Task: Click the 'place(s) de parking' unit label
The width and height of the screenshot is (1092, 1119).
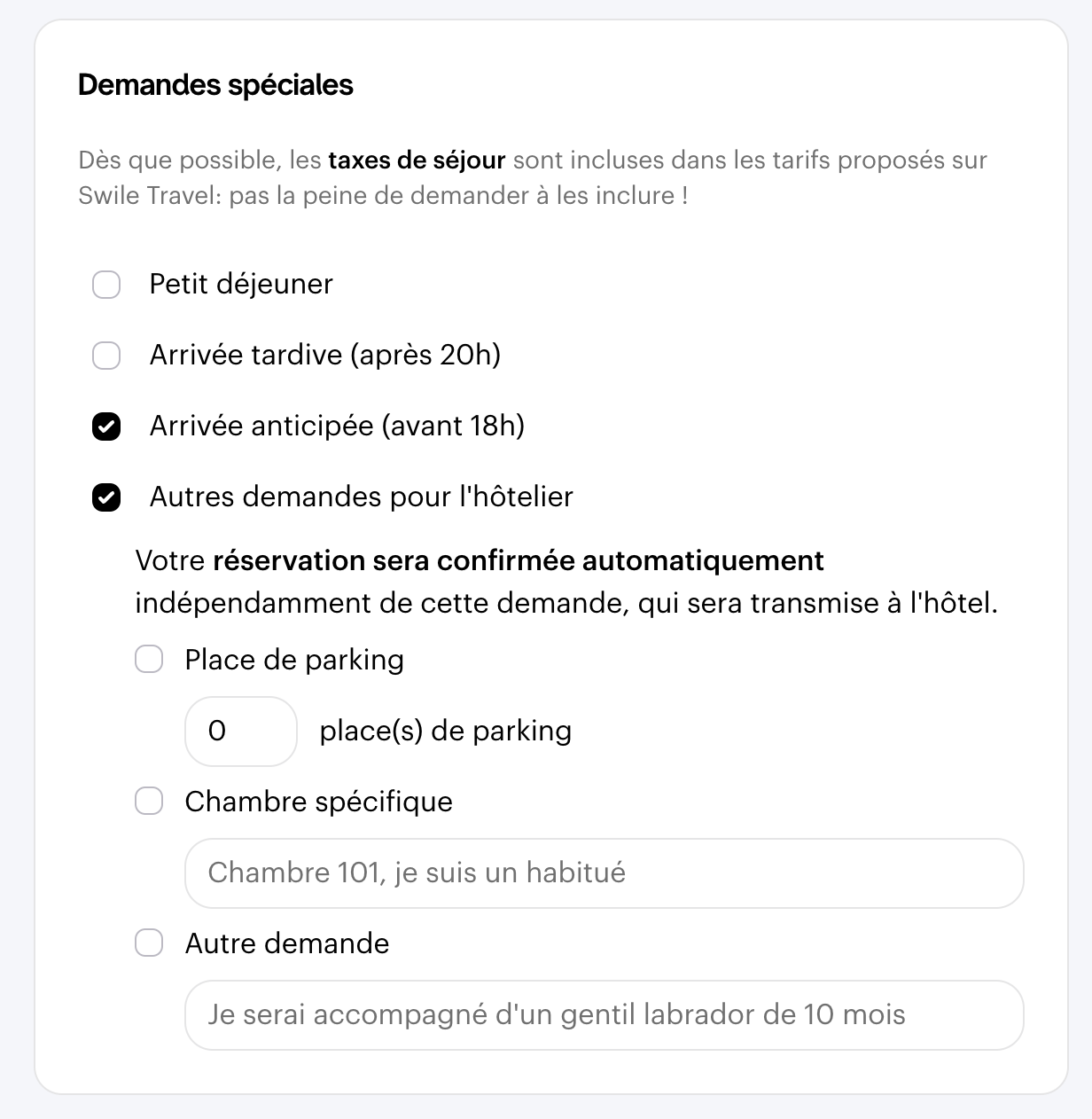Action: 445,731
